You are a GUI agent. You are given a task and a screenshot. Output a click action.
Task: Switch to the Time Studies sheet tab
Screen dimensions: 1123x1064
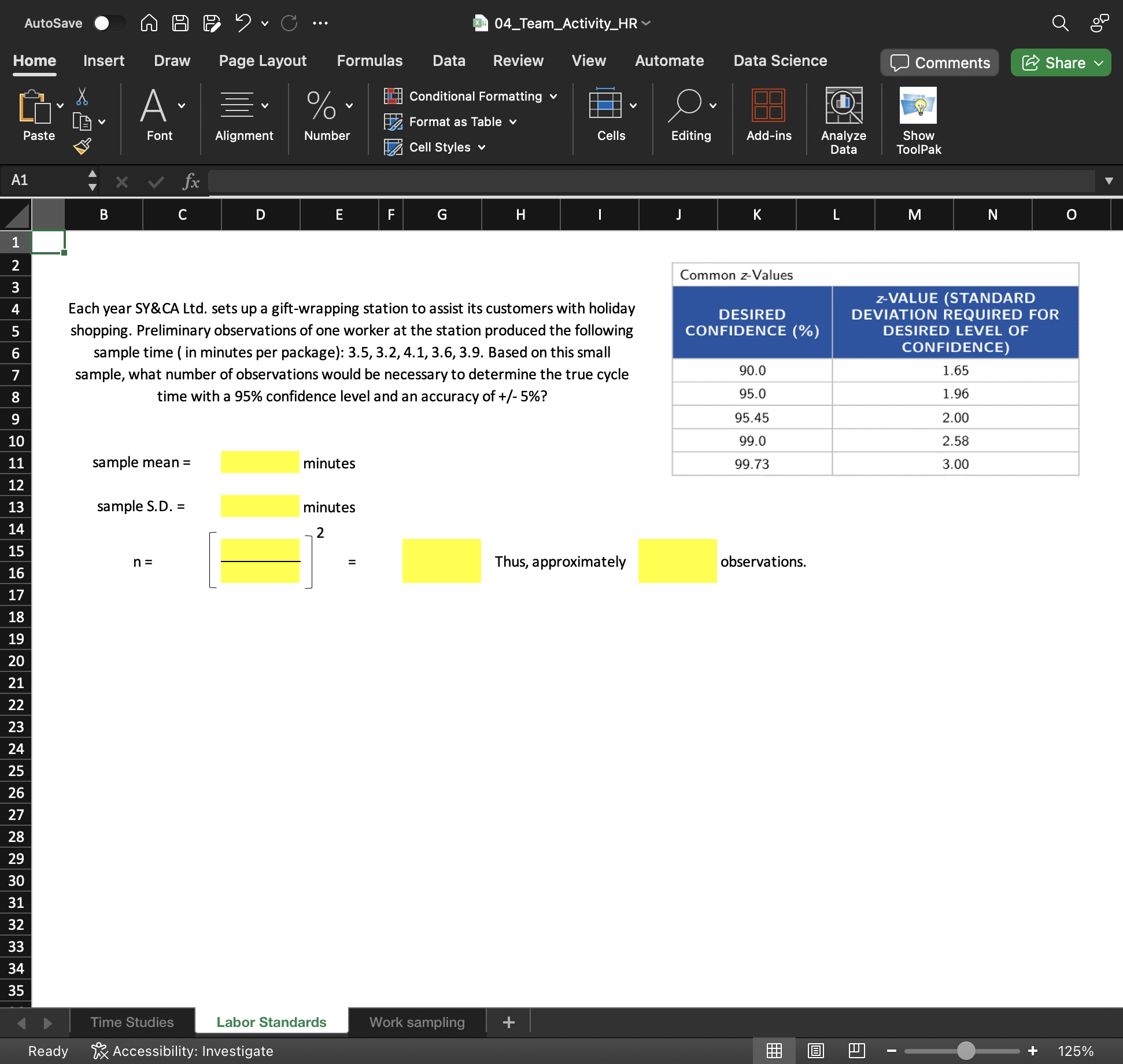pyautogui.click(x=132, y=1022)
